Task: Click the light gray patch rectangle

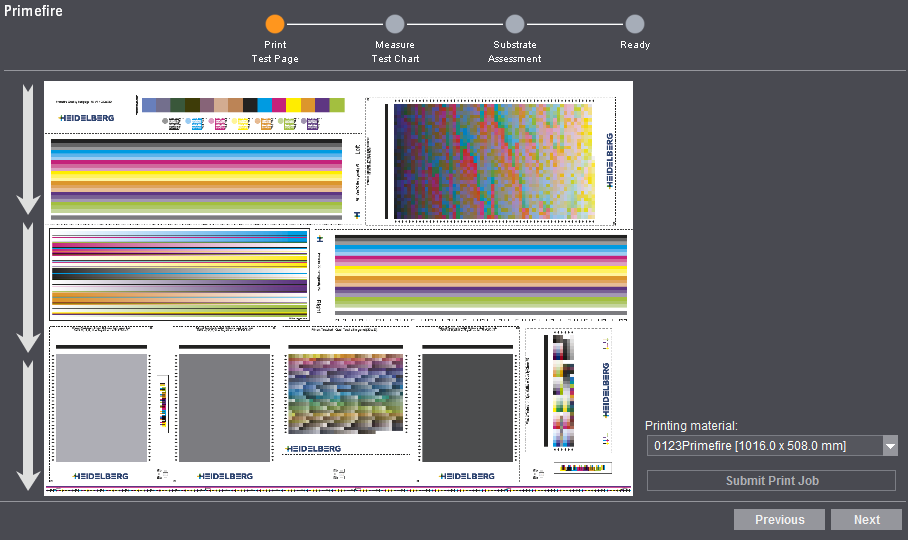Action: pyautogui.click(x=101, y=407)
